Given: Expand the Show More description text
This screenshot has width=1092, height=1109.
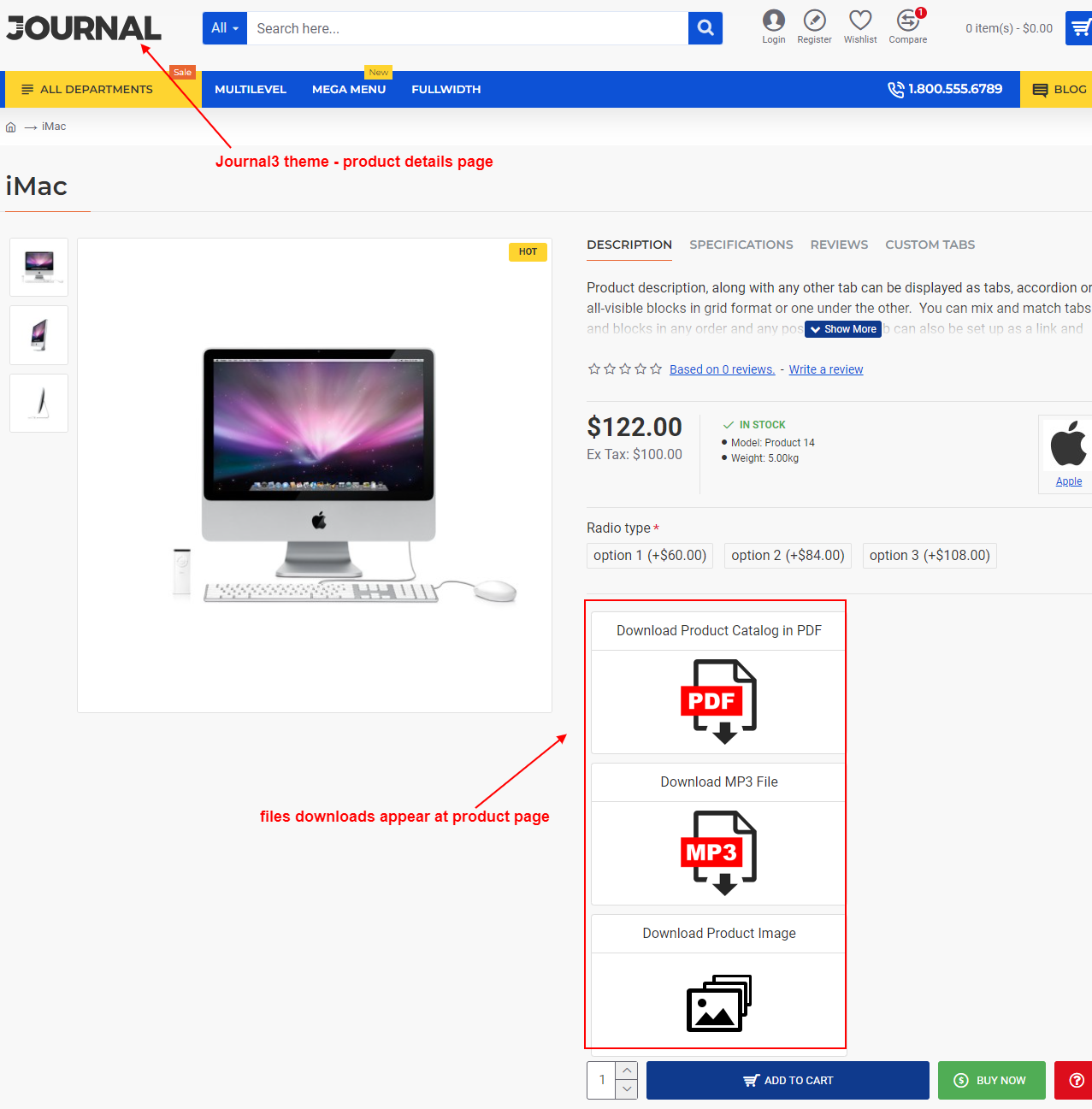Looking at the screenshot, I should (x=842, y=329).
